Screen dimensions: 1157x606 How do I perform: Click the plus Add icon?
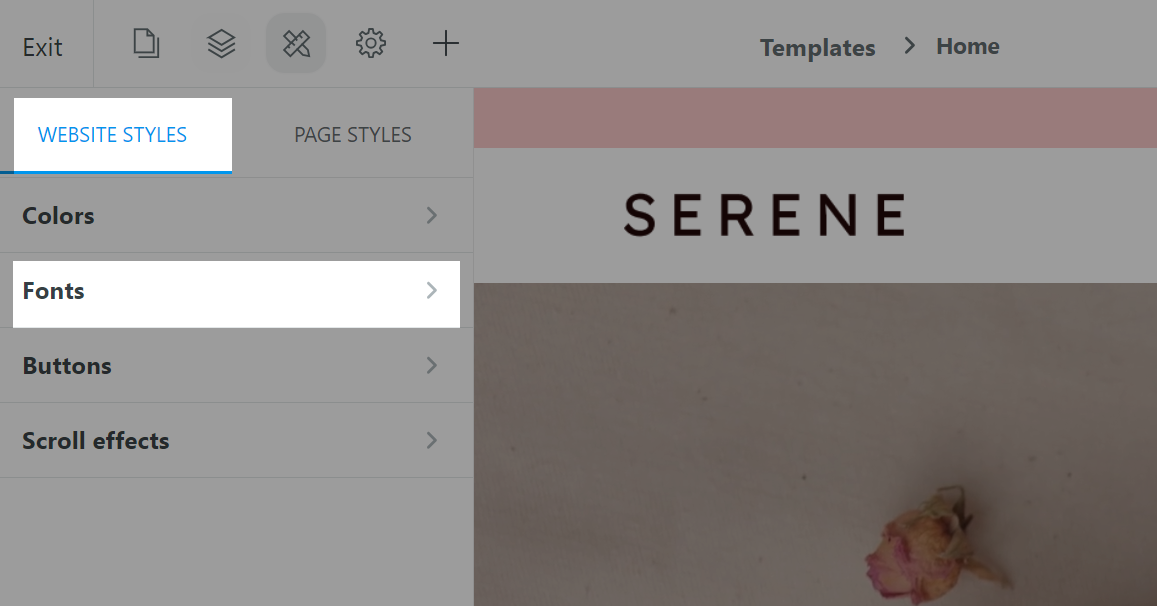coord(446,44)
